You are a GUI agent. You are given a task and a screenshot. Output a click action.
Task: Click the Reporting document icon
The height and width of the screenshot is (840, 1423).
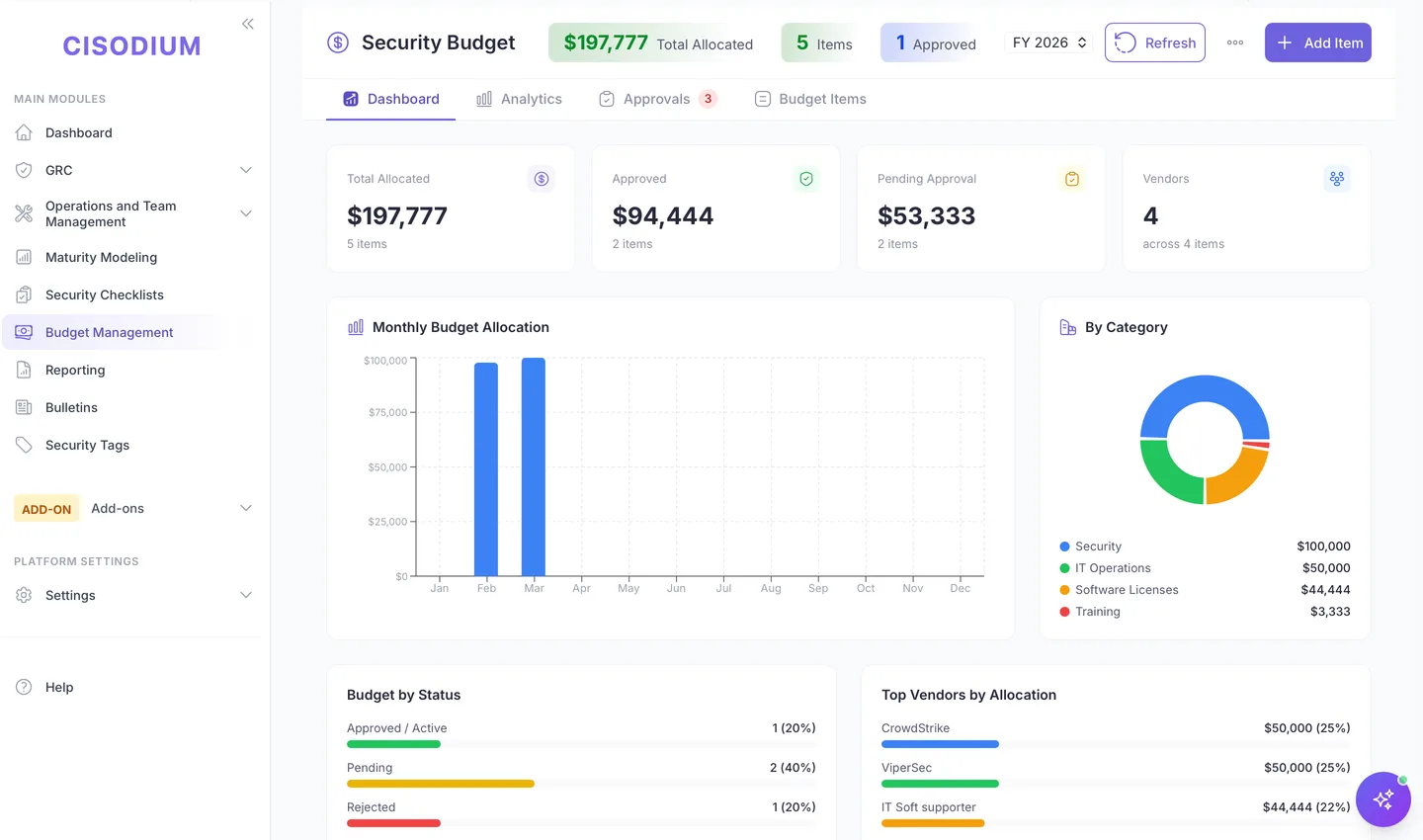coord(24,370)
